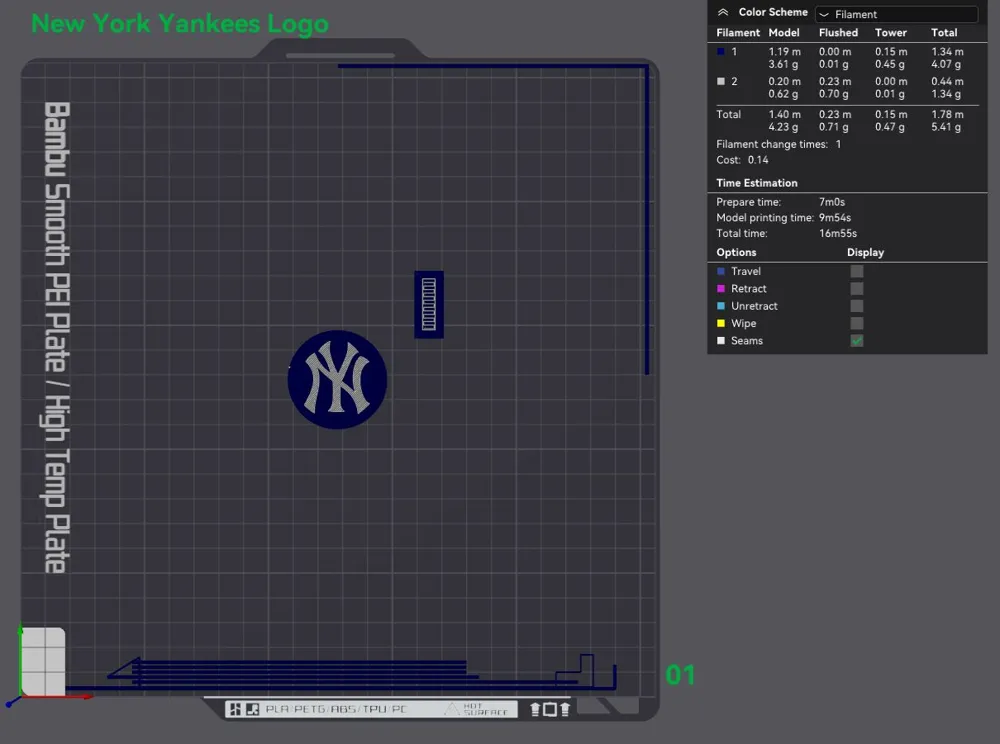This screenshot has height=744, width=1000.
Task: Click the magenta Retract legend swatch
Action: 721,288
